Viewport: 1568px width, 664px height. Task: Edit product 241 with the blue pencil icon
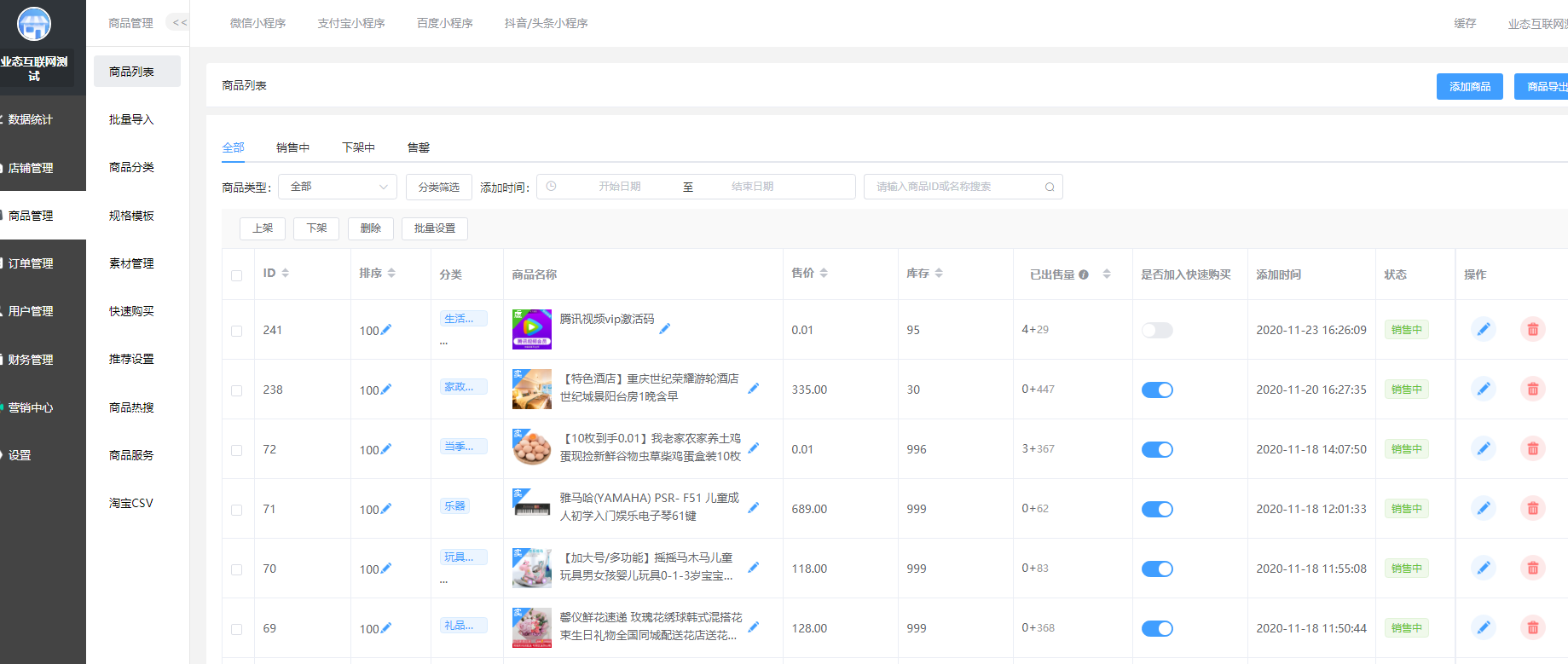[1484, 329]
